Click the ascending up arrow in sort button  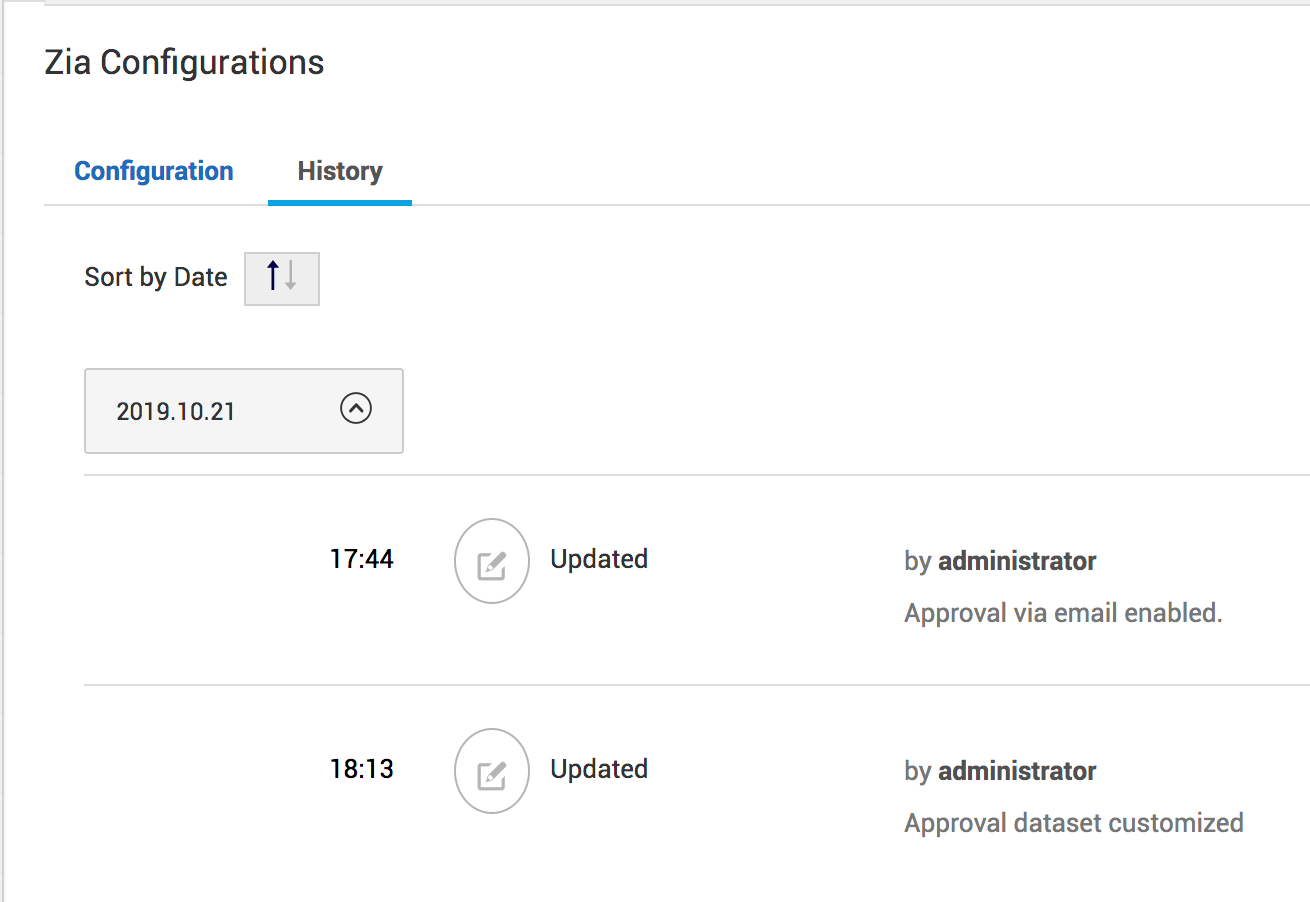coord(273,276)
